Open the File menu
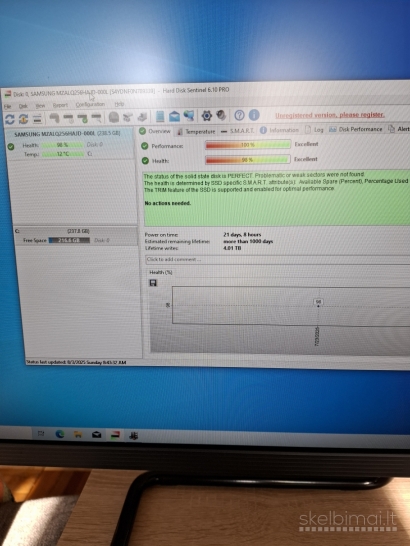 pos(8,106)
